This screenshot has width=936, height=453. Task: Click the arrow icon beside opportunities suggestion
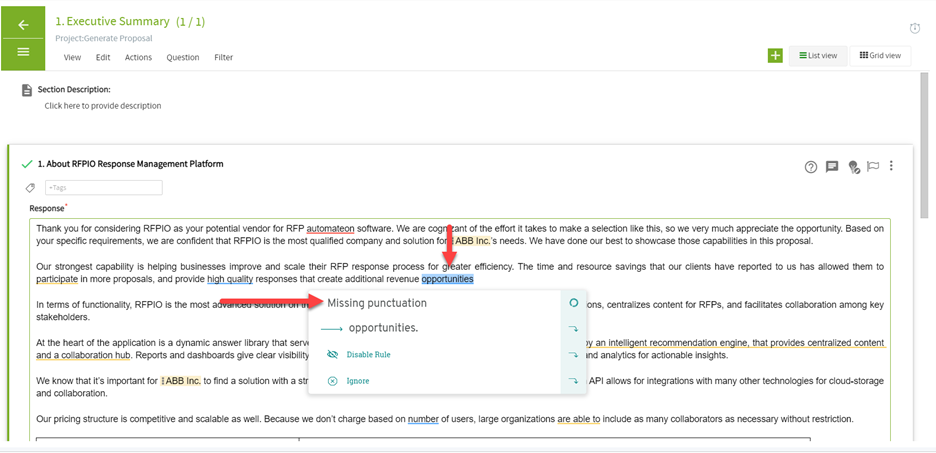point(574,328)
